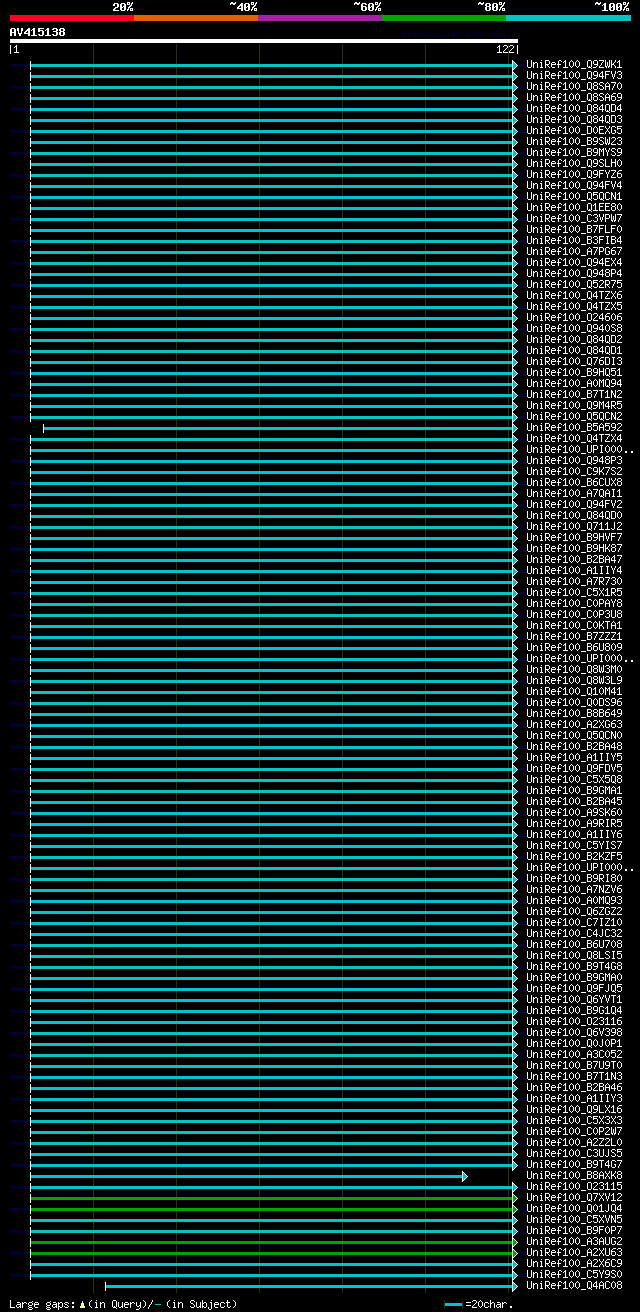The height and width of the screenshot is (1312, 640).
Task: Select hit label UniRef100_B6CUX8
Action: point(574,483)
